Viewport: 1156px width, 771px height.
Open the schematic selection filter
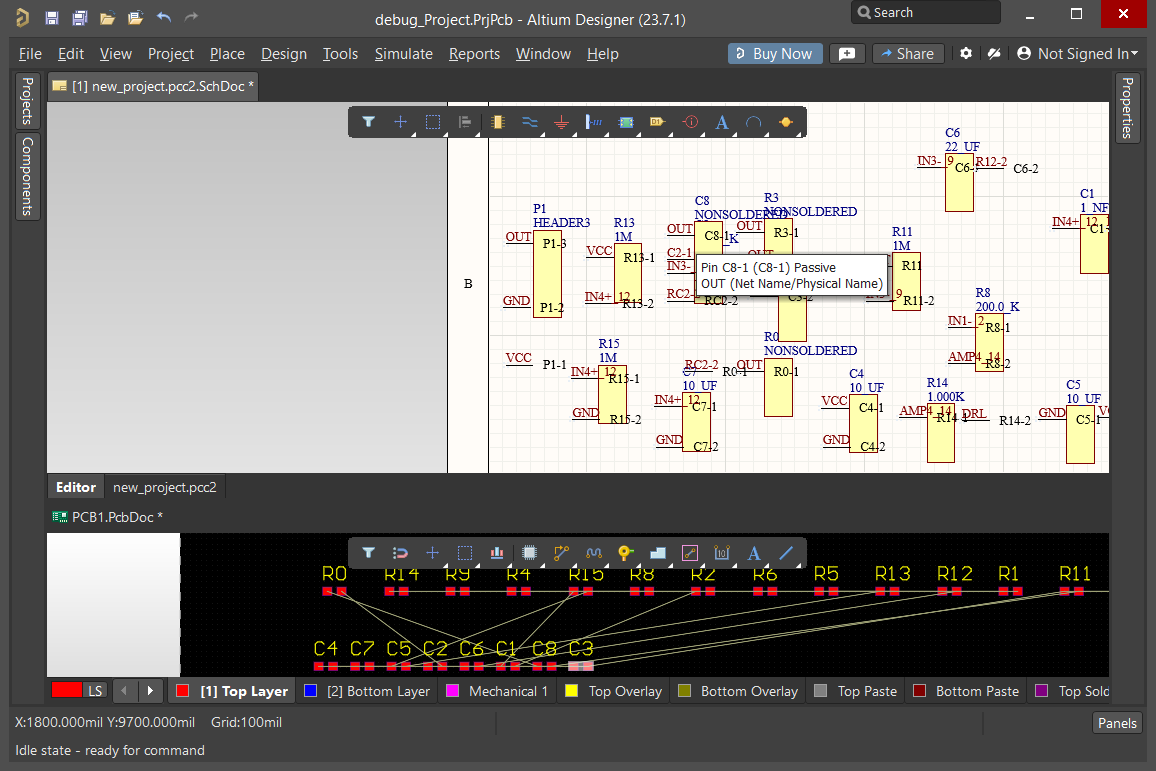tap(368, 122)
